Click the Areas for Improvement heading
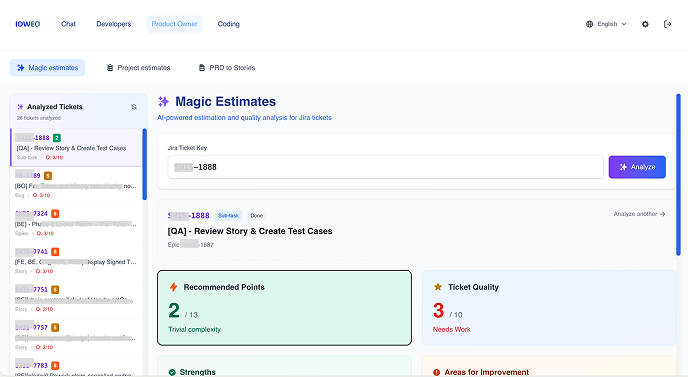 point(487,372)
